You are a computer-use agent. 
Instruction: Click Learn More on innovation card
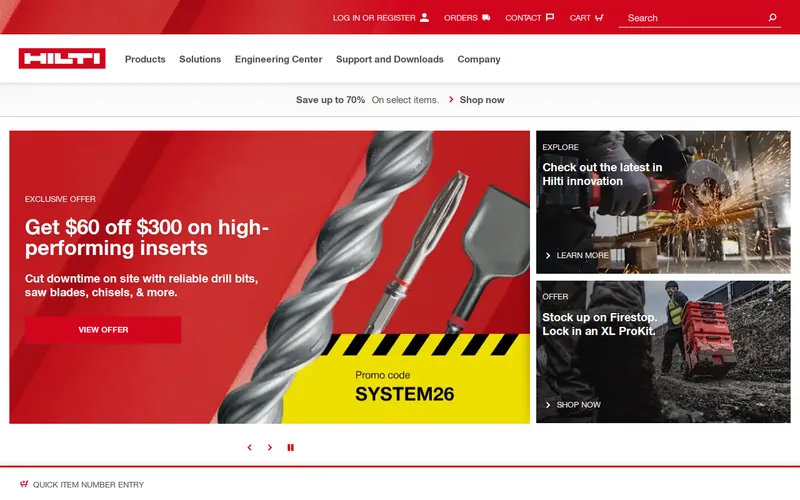click(x=582, y=255)
